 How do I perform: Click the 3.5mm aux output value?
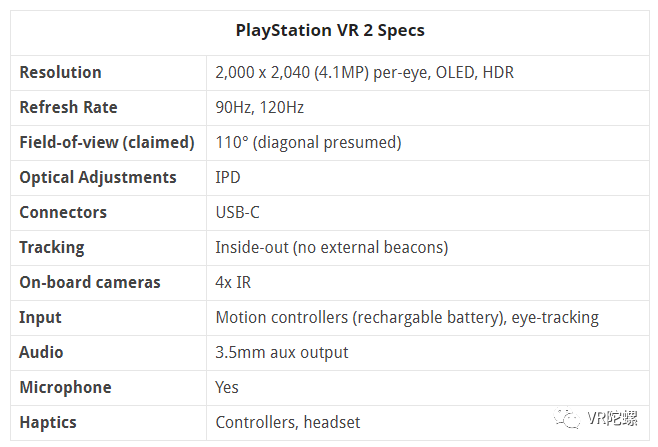282,353
